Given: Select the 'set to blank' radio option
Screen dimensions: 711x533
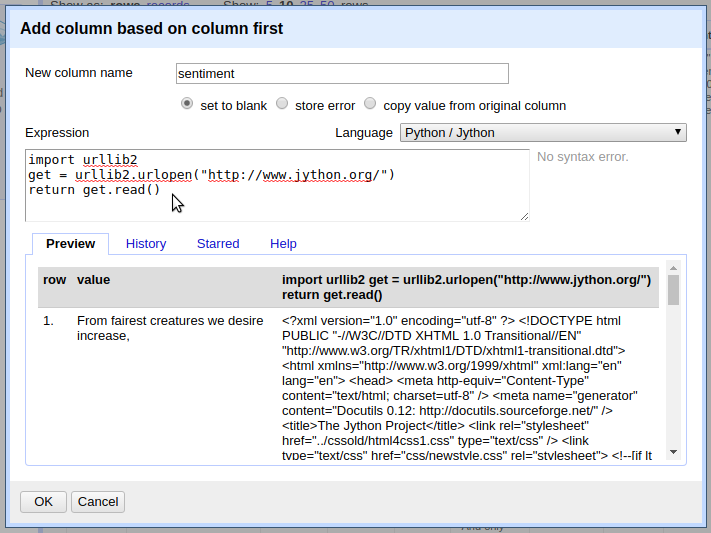Looking at the screenshot, I should (x=187, y=104).
